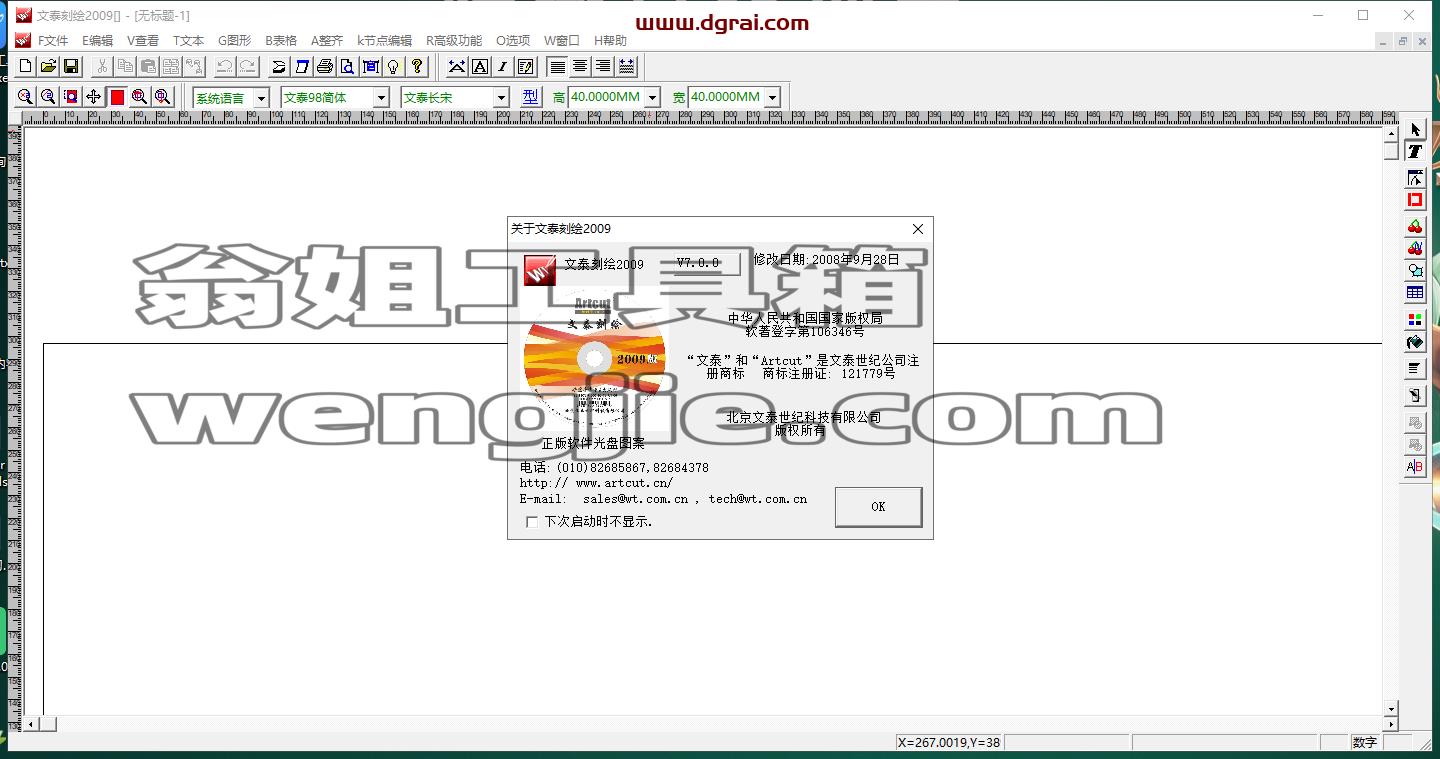The width and height of the screenshot is (1440, 759).
Task: Click the Save floppy disk icon
Action: (x=71, y=66)
